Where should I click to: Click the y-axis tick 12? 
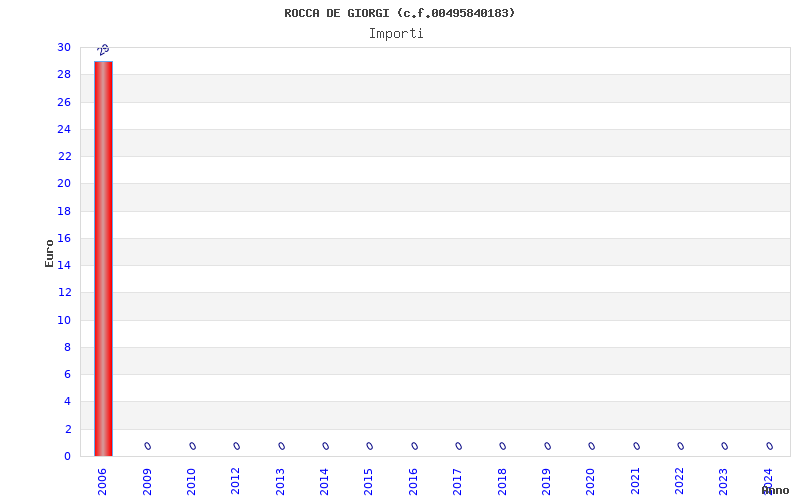tap(64, 292)
